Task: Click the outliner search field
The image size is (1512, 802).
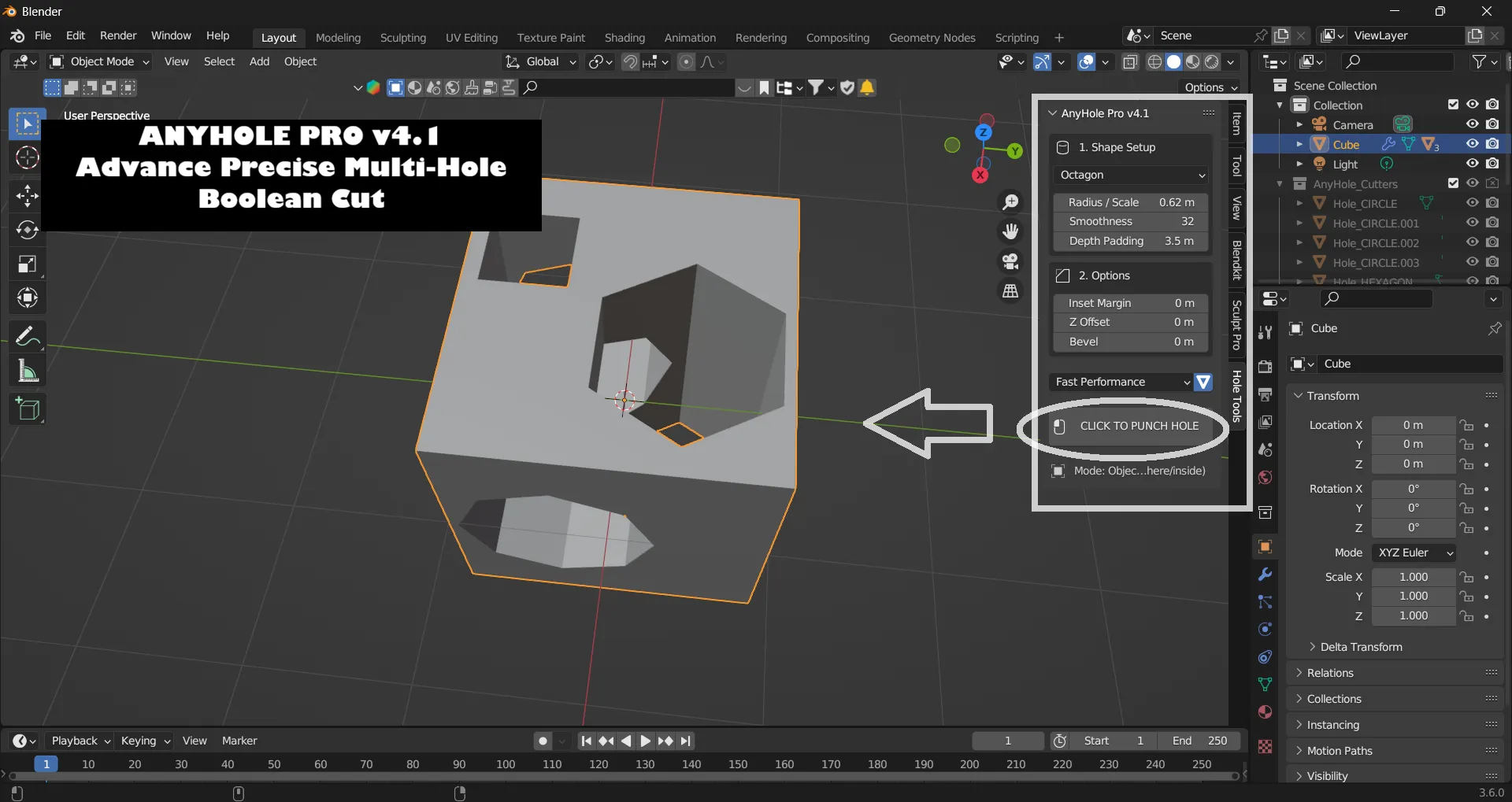Action: tap(1397, 61)
